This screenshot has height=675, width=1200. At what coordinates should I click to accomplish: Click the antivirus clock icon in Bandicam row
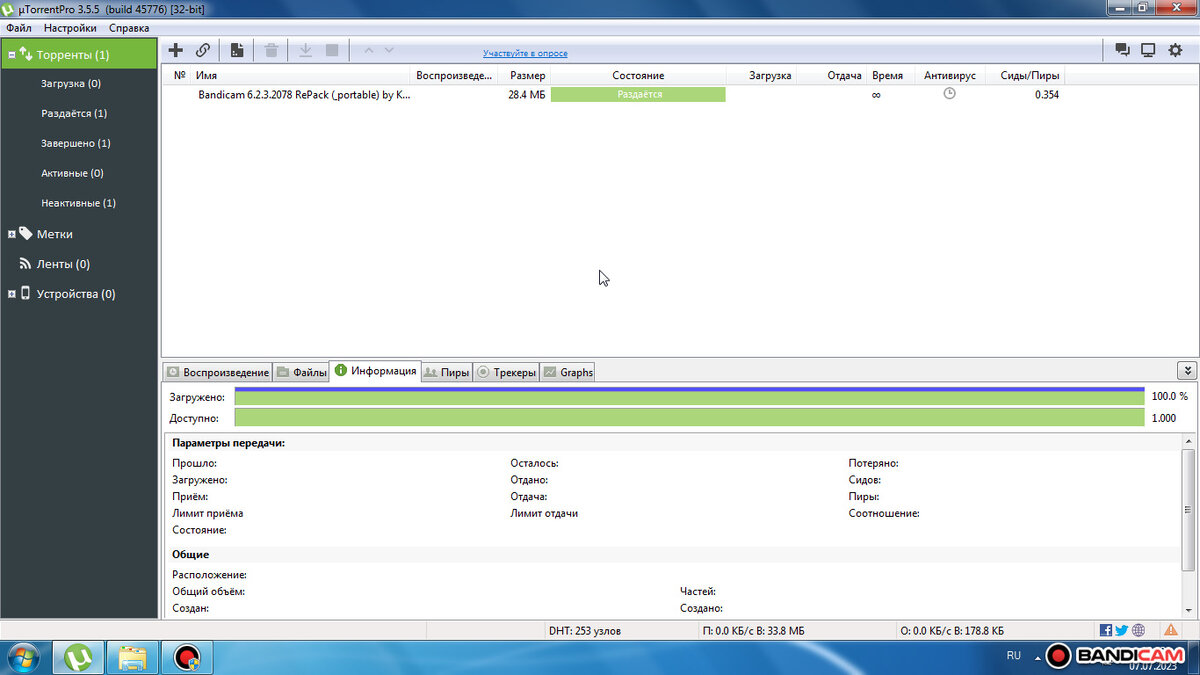pos(949,94)
